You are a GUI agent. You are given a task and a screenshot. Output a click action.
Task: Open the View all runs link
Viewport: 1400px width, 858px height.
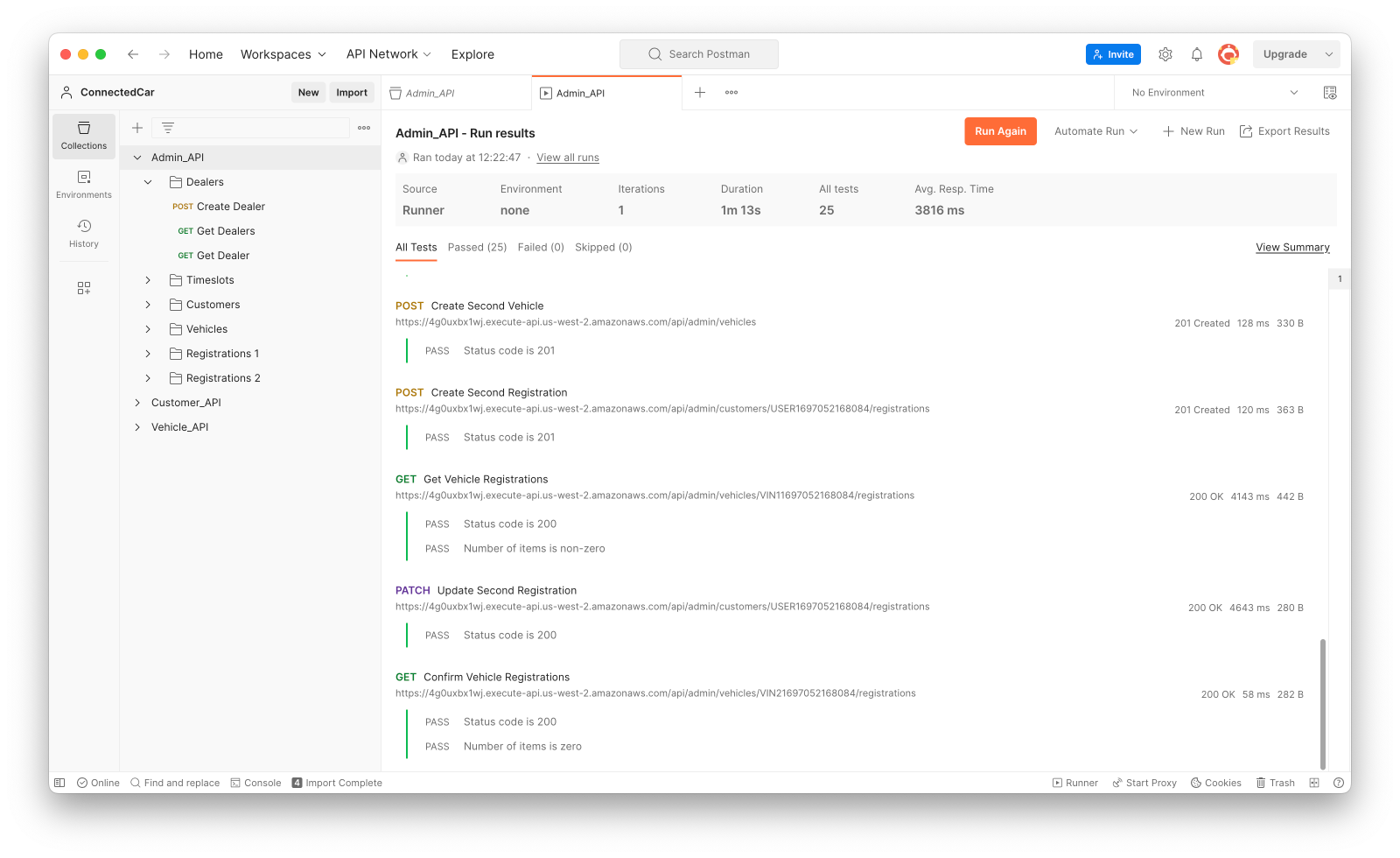tap(568, 158)
